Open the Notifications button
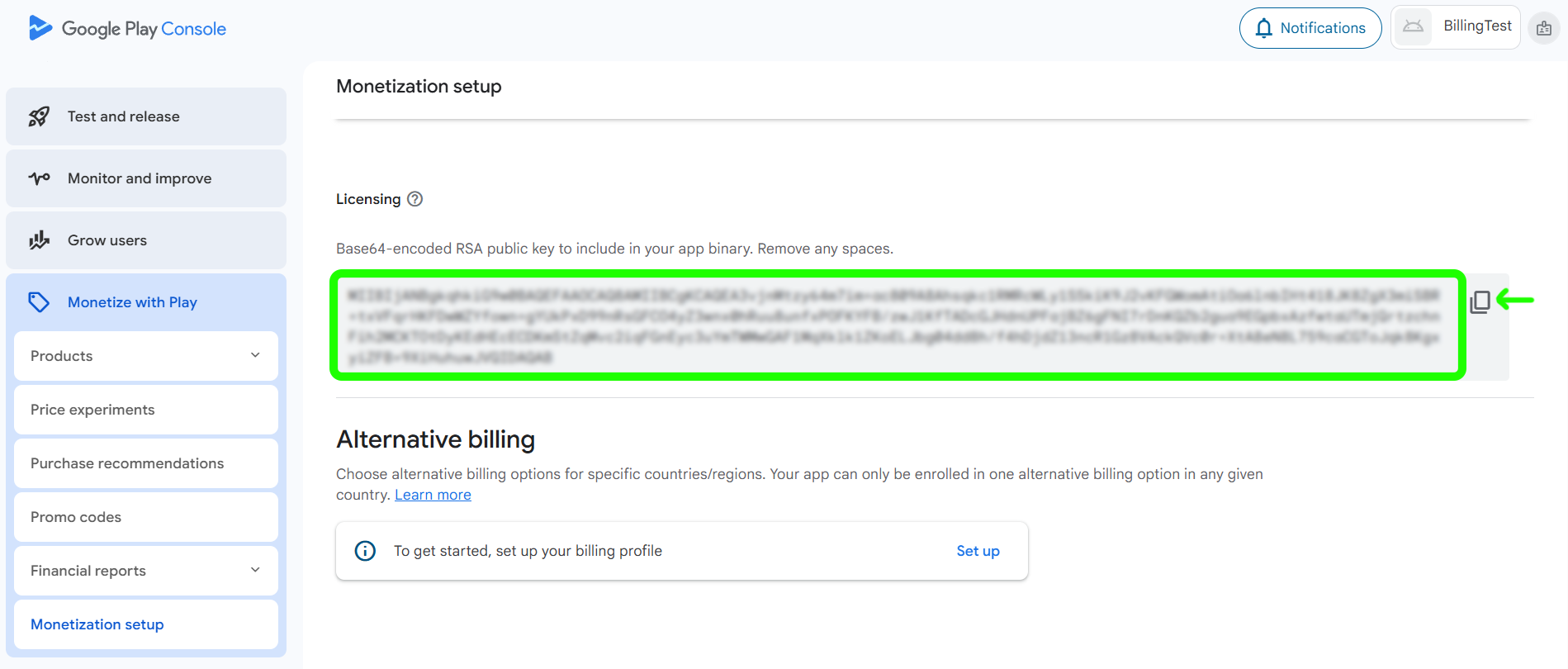The image size is (1568, 669). pos(1310,28)
